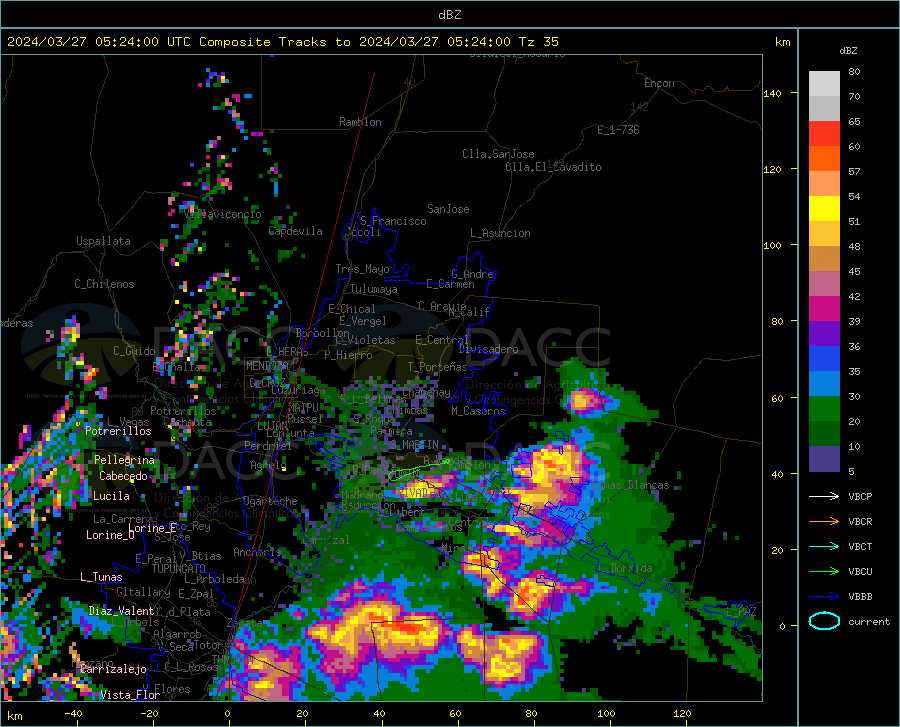Click the MENDOZA city label
Image resolution: width=900 pixels, height=727 pixels.
[x=266, y=365]
